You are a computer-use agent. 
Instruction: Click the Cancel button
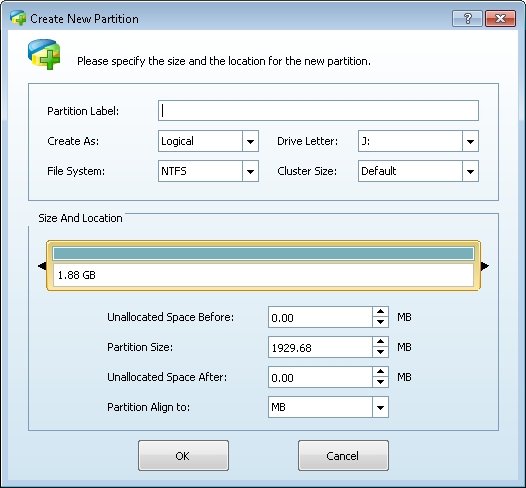pos(343,455)
